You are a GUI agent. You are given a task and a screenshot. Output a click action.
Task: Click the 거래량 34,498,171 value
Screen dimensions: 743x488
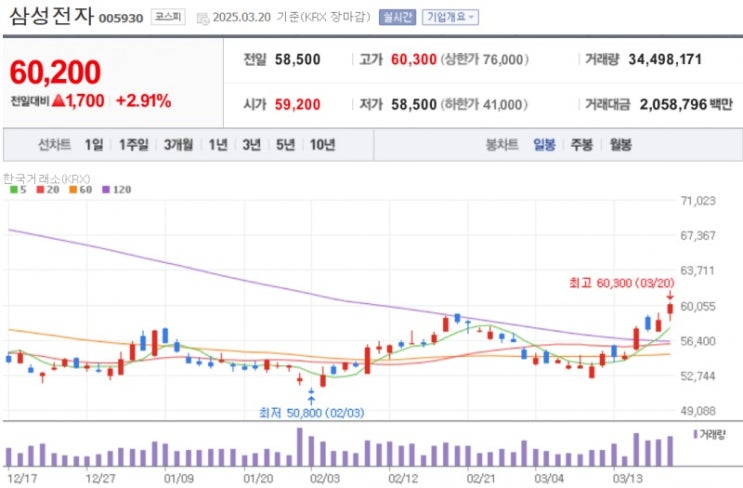tap(665, 60)
